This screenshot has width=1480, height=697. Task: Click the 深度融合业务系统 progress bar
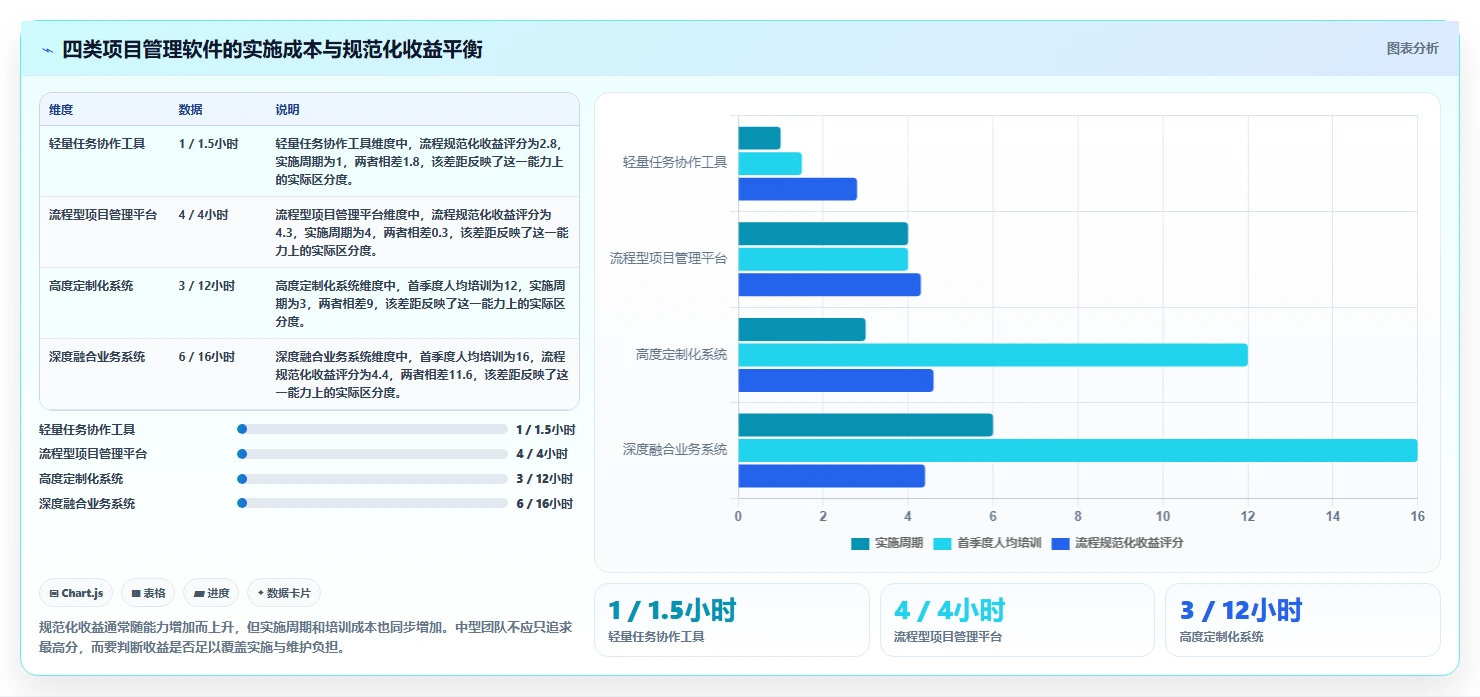(x=372, y=503)
